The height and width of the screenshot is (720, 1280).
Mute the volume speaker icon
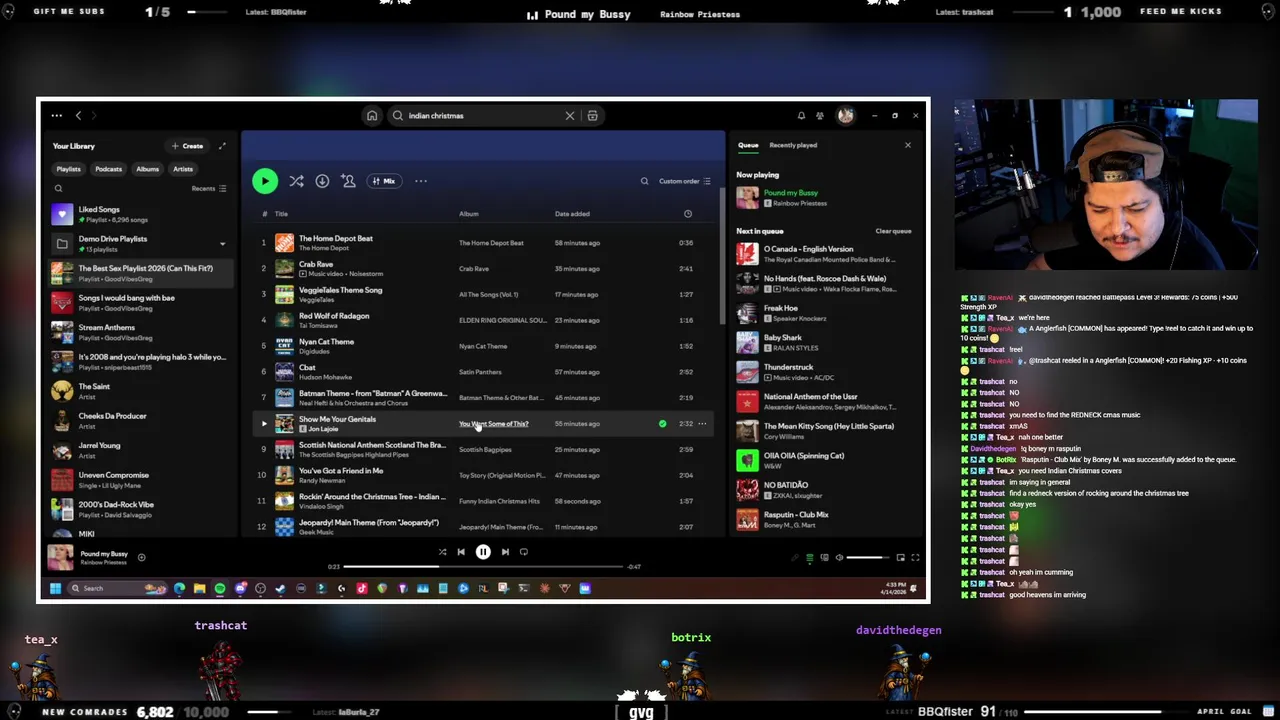[839, 558]
